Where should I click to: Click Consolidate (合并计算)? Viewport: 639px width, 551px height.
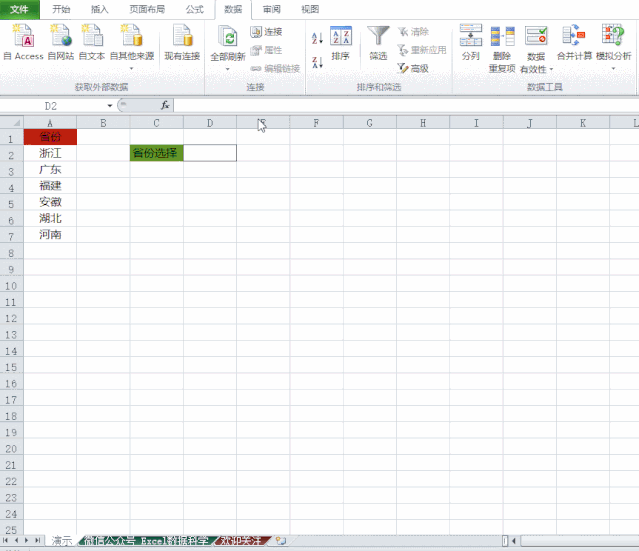[574, 42]
